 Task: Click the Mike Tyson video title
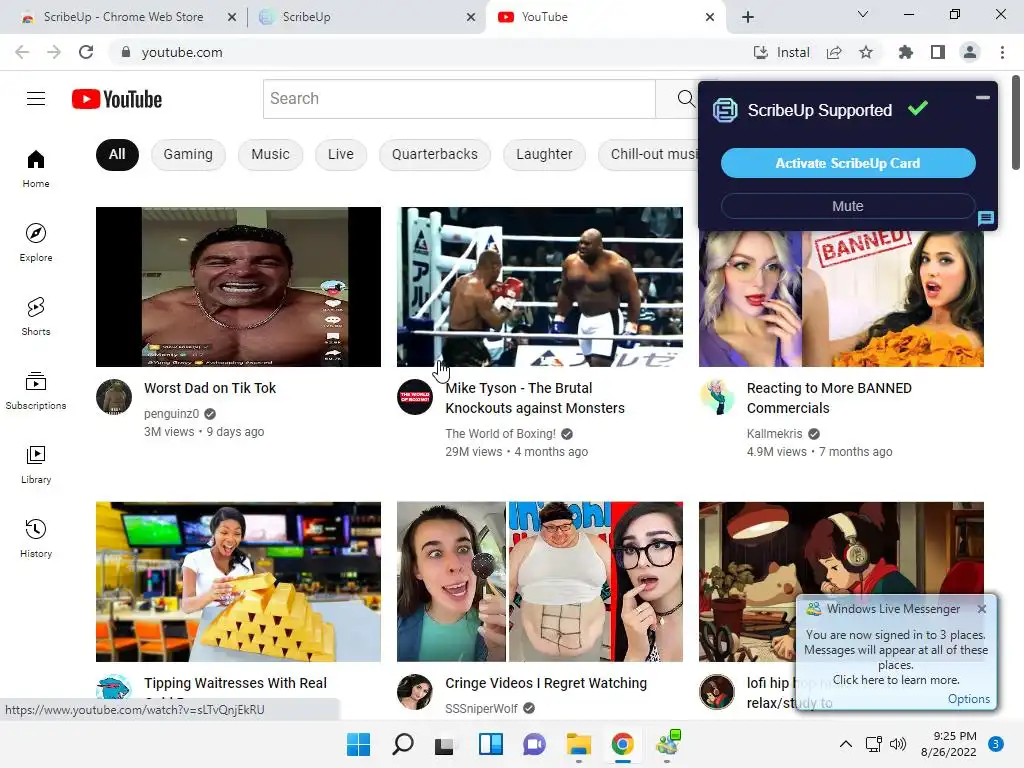coord(535,398)
